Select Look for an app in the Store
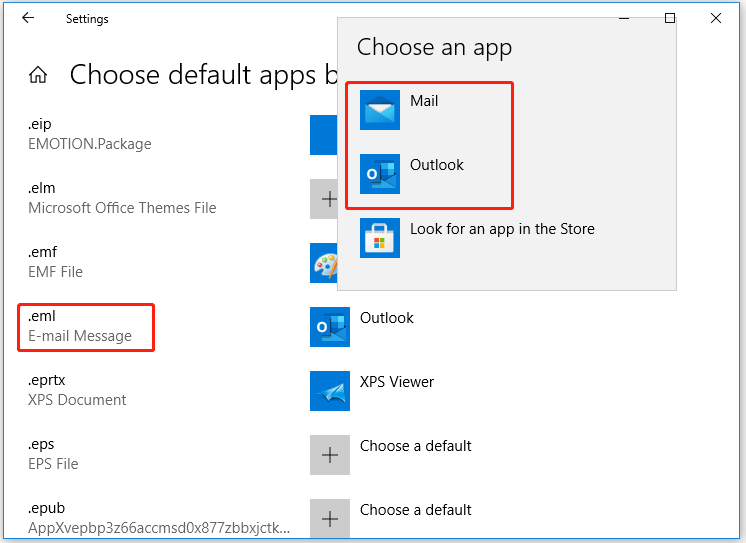This screenshot has width=746, height=543. [502, 229]
